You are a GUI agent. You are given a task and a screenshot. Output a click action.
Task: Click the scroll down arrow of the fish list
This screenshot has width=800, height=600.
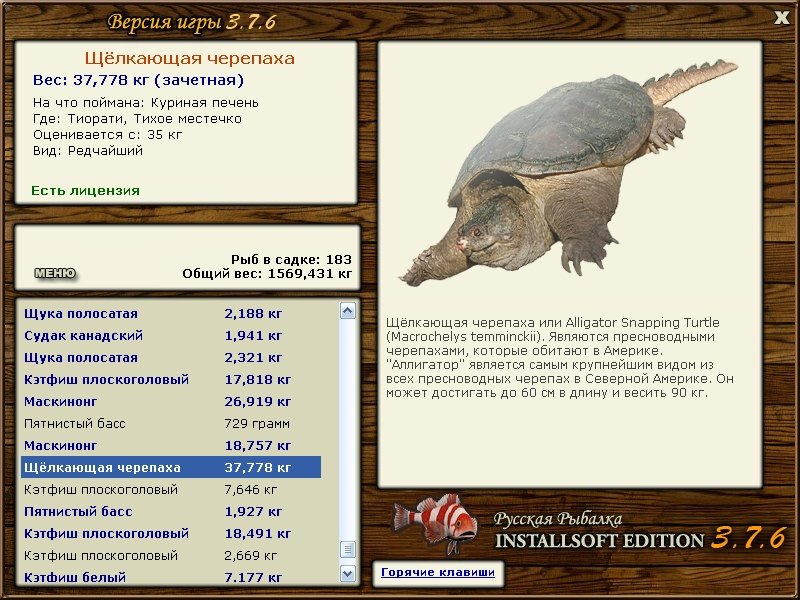tap(347, 574)
